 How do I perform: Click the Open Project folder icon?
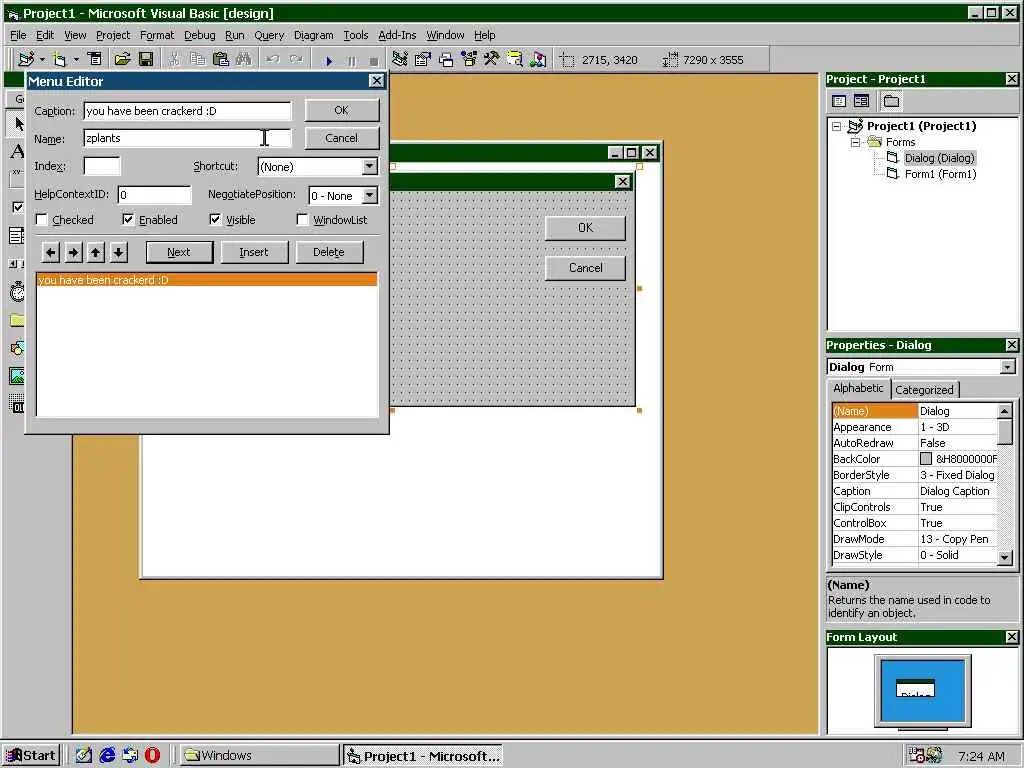pyautogui.click(x=122, y=59)
